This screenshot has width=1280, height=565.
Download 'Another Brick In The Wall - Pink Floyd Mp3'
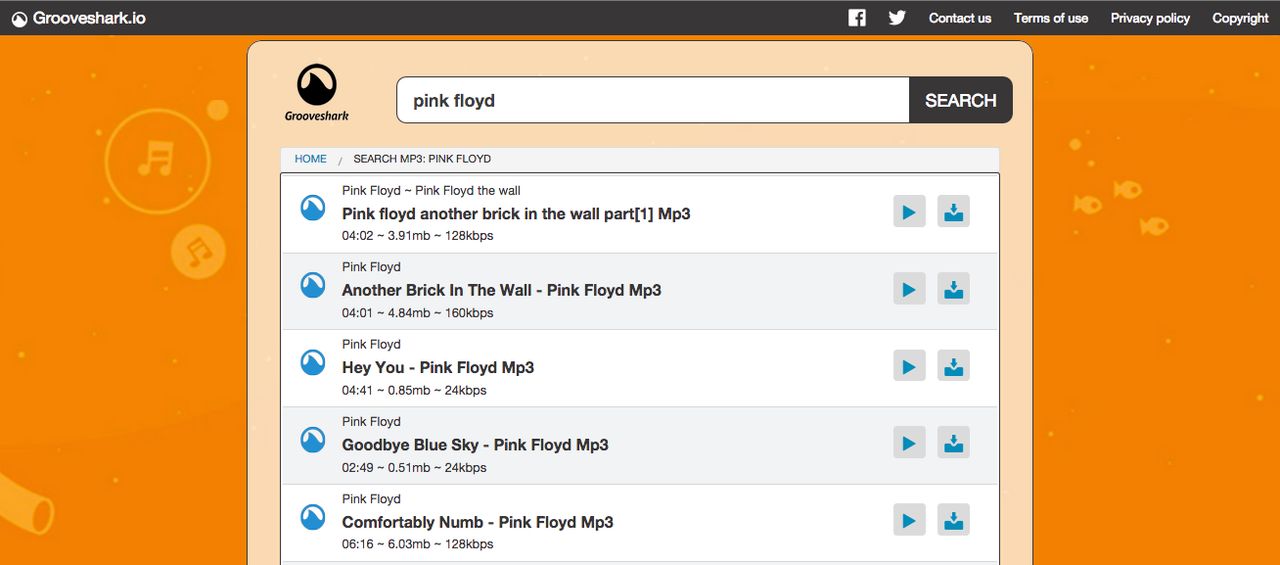pos(954,289)
